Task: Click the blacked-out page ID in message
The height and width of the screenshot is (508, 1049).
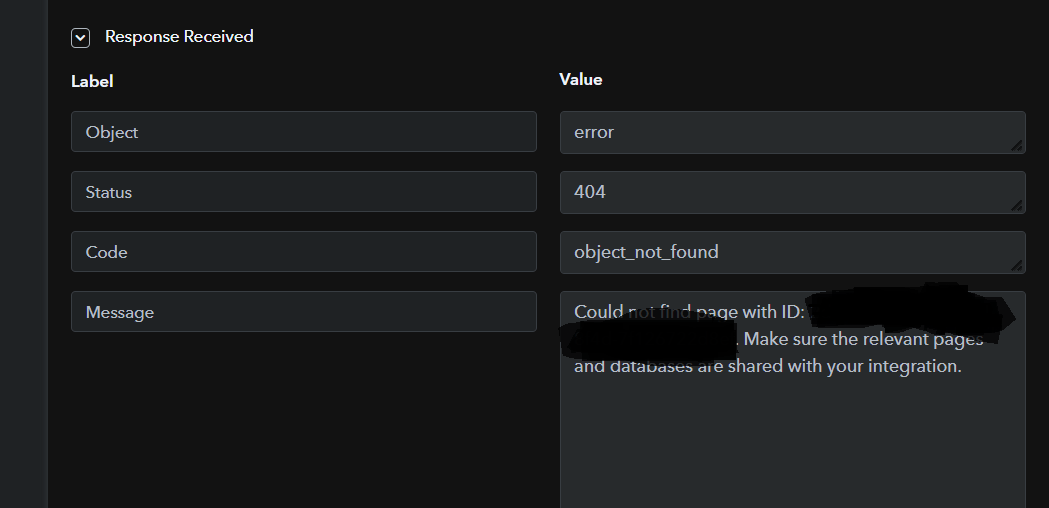Action: [x=900, y=312]
